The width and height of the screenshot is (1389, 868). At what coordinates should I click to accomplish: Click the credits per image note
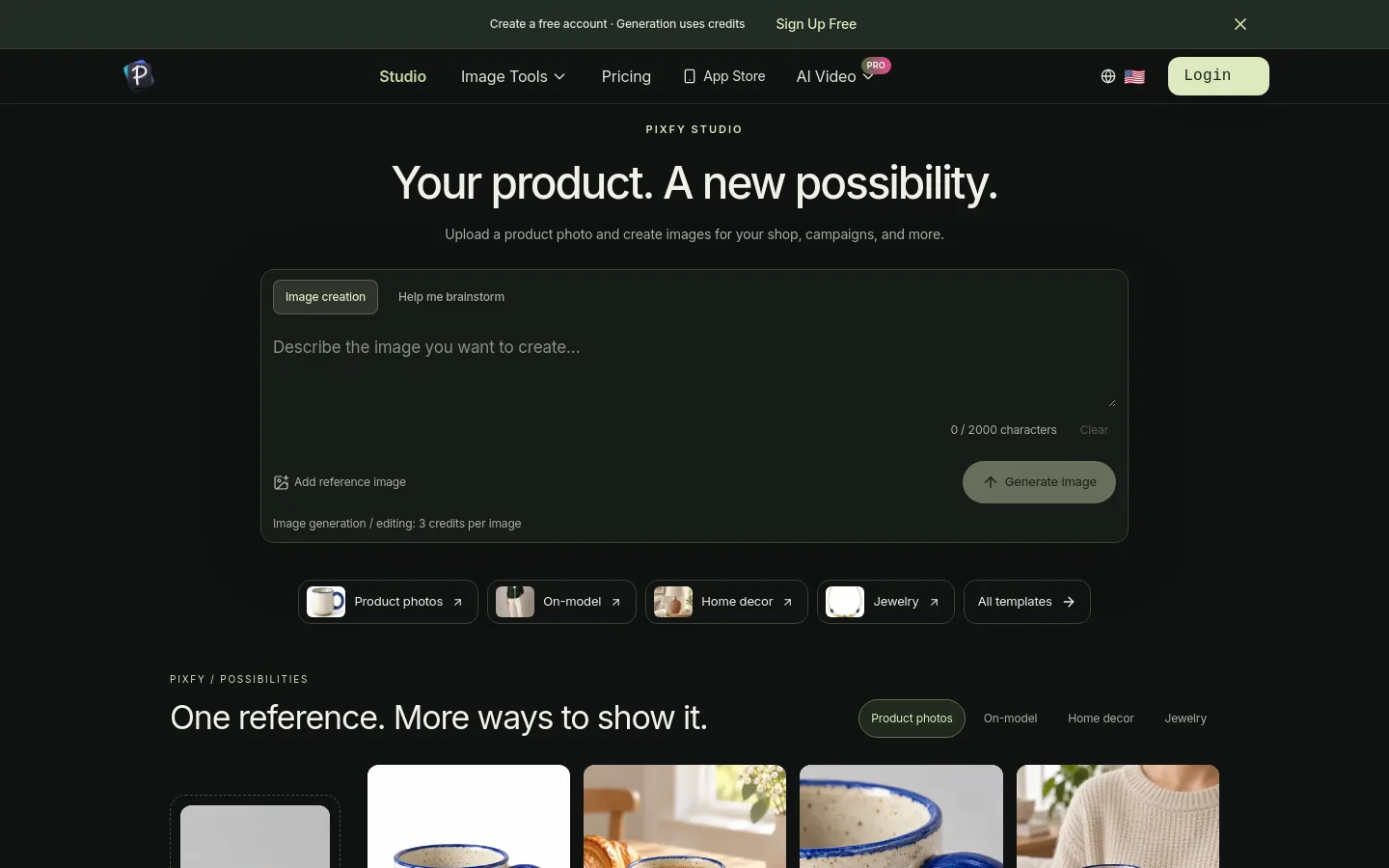click(x=396, y=524)
